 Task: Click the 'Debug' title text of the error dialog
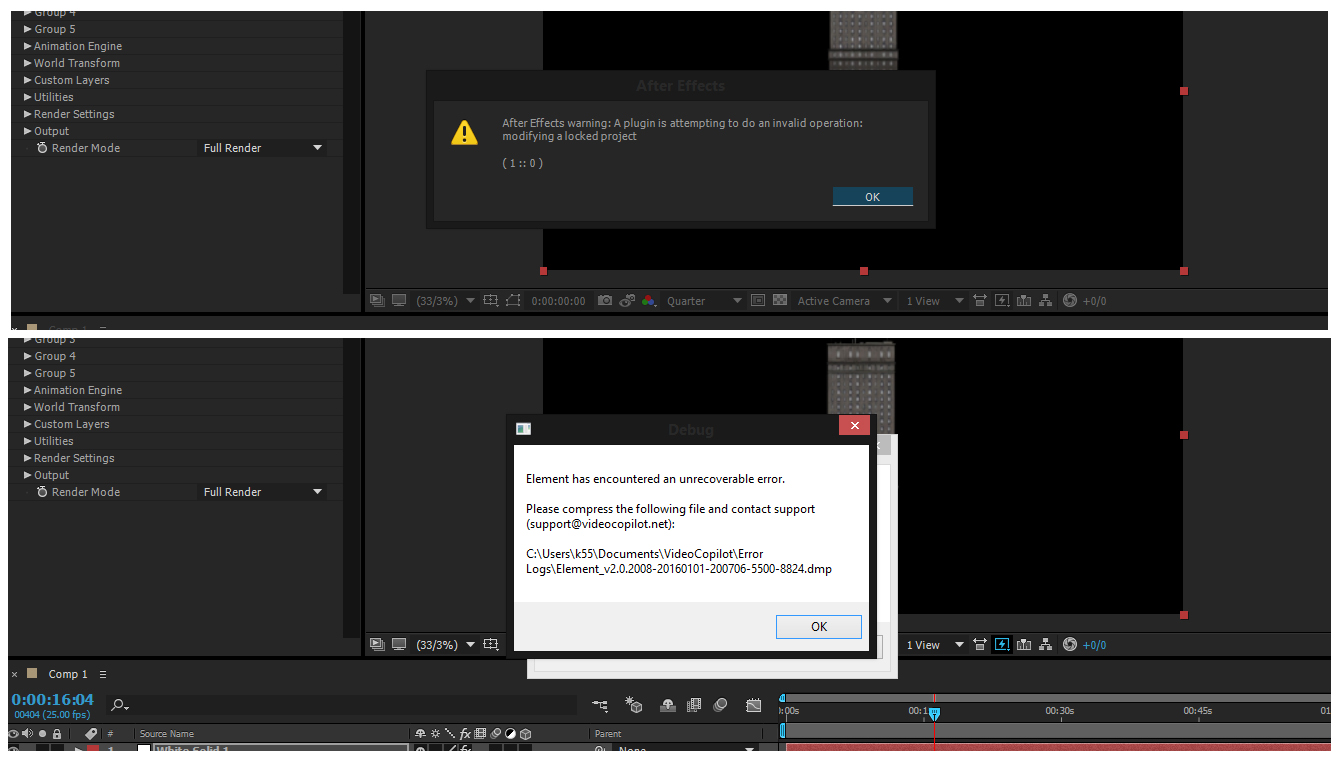[691, 430]
